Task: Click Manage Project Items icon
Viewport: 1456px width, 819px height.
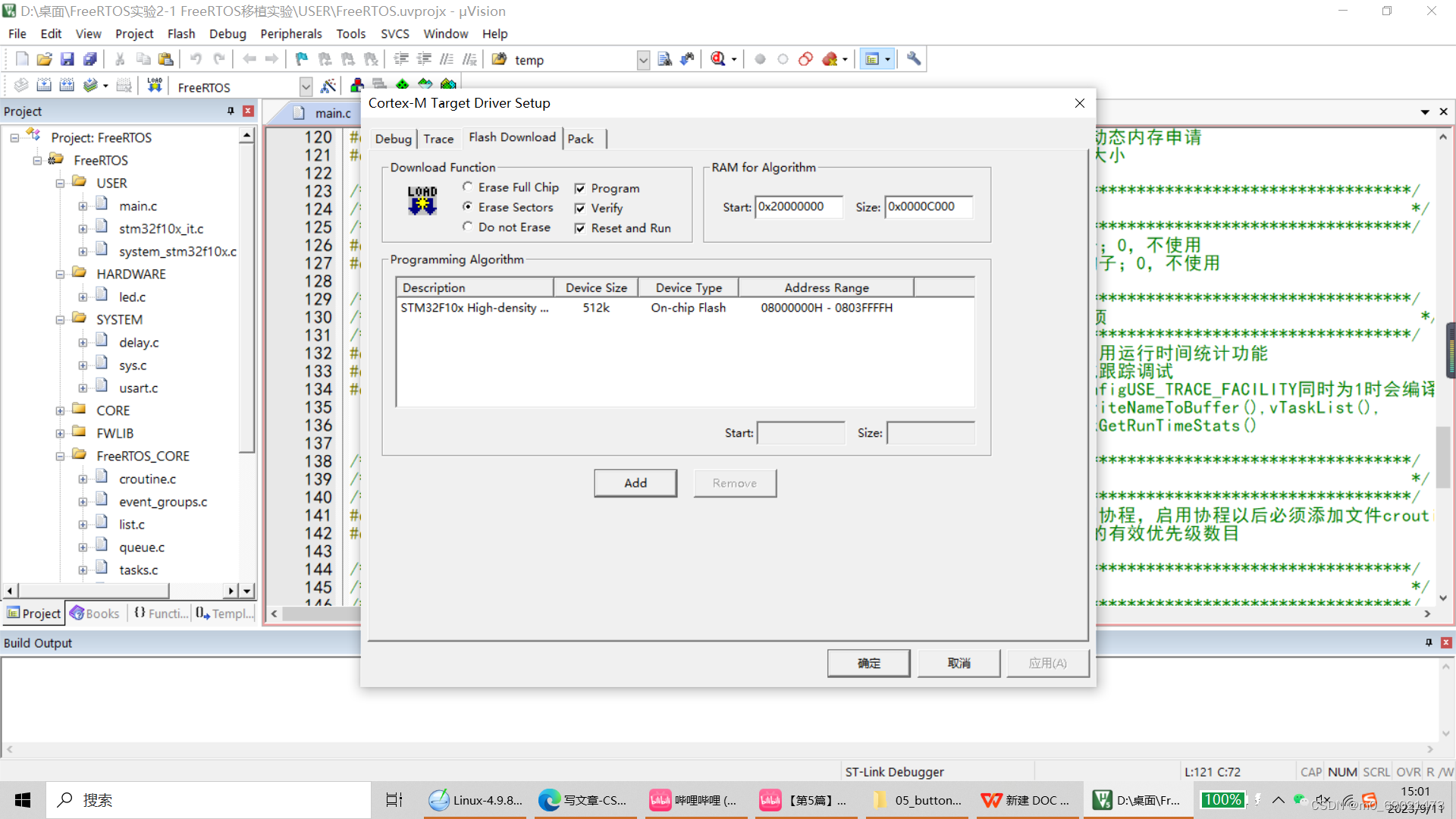Action: click(x=356, y=85)
